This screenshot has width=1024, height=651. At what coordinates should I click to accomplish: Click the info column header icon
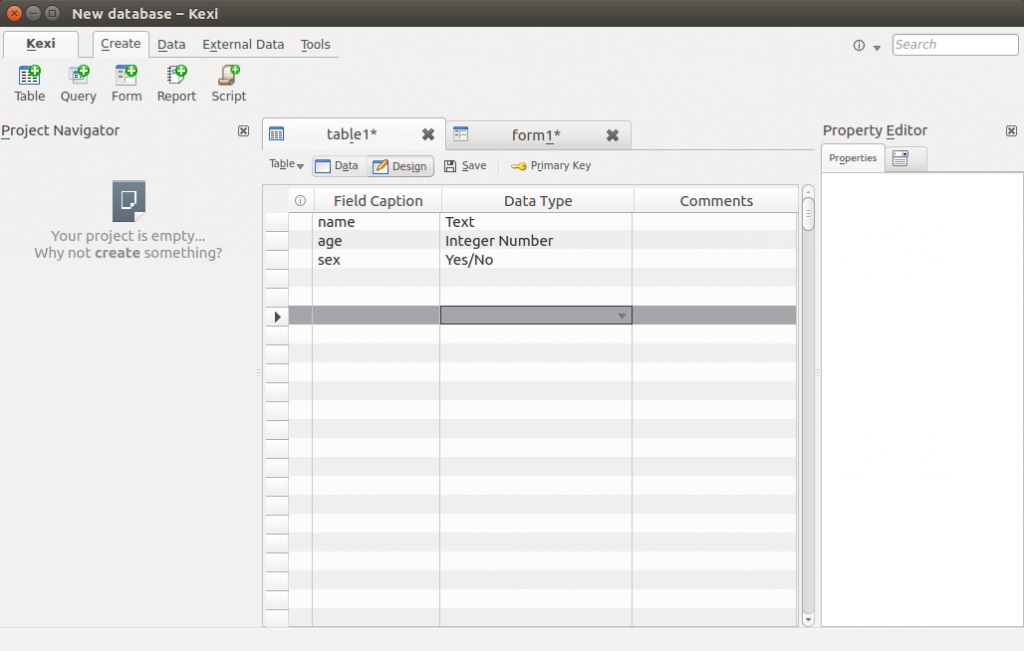click(300, 200)
